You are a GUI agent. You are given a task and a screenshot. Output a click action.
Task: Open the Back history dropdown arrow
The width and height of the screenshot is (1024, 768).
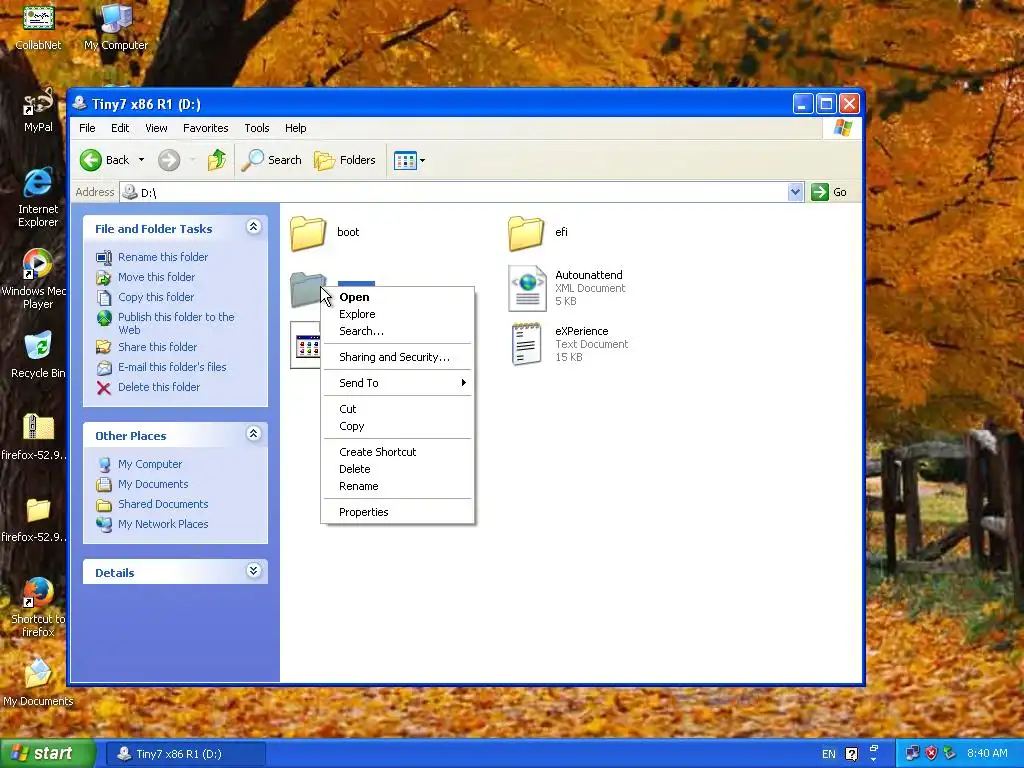click(x=141, y=160)
